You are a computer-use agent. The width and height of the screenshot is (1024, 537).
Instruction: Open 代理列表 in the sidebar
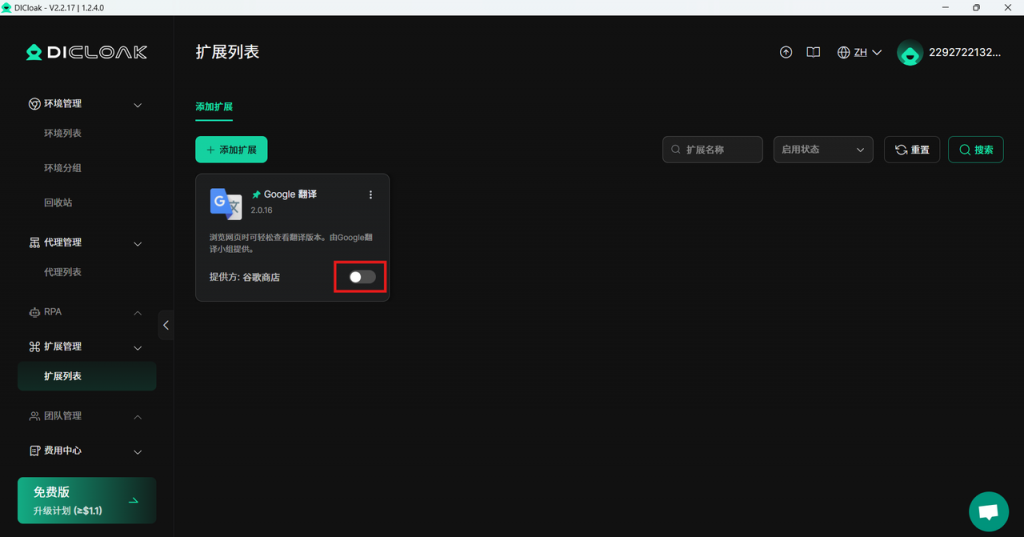pyautogui.click(x=63, y=272)
